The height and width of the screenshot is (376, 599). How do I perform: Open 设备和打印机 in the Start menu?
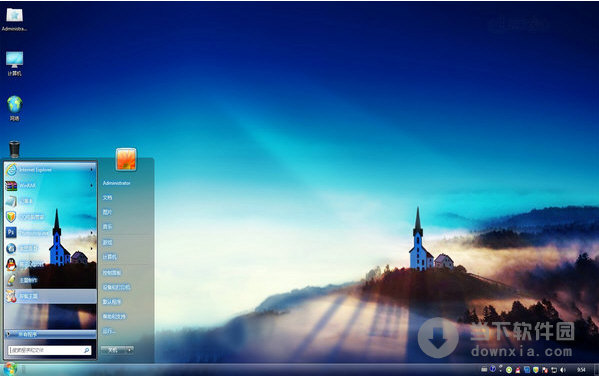coord(116,287)
